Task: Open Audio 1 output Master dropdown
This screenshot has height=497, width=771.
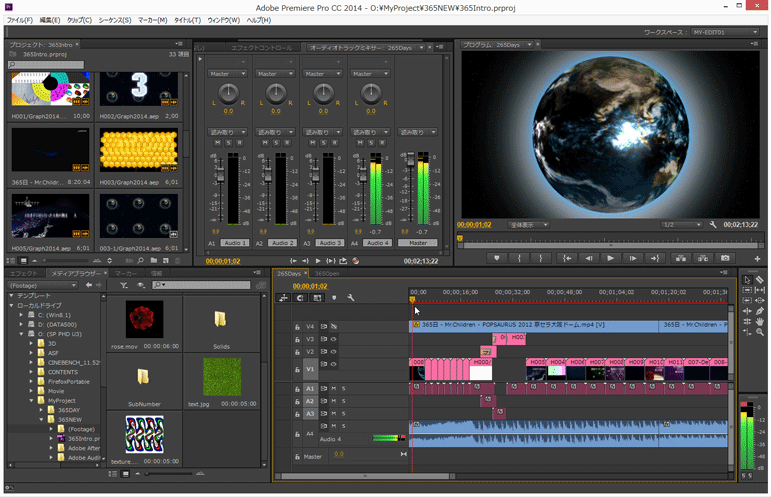Action: [x=228, y=74]
